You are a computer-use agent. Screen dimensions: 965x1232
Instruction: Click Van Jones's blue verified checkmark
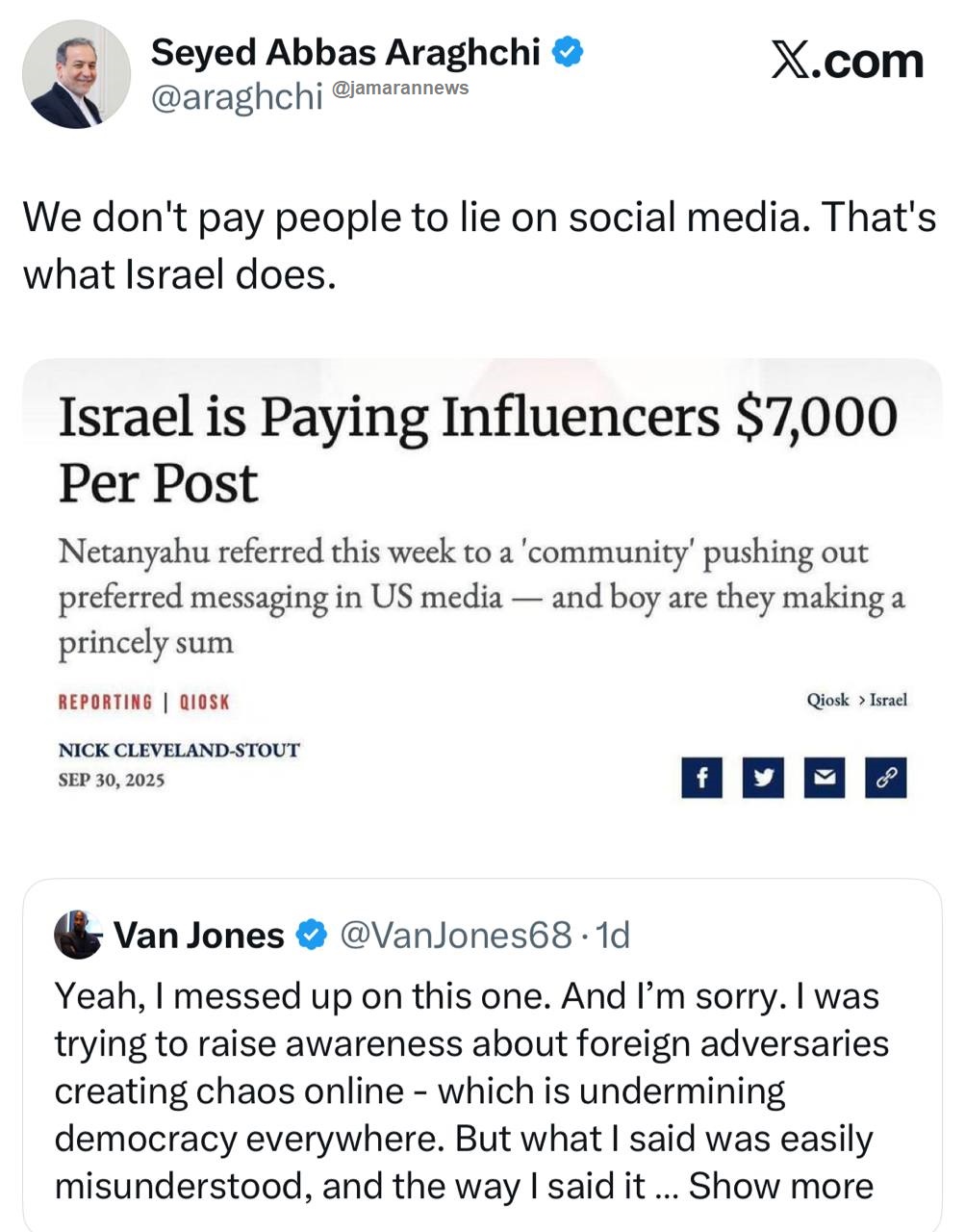click(311, 934)
